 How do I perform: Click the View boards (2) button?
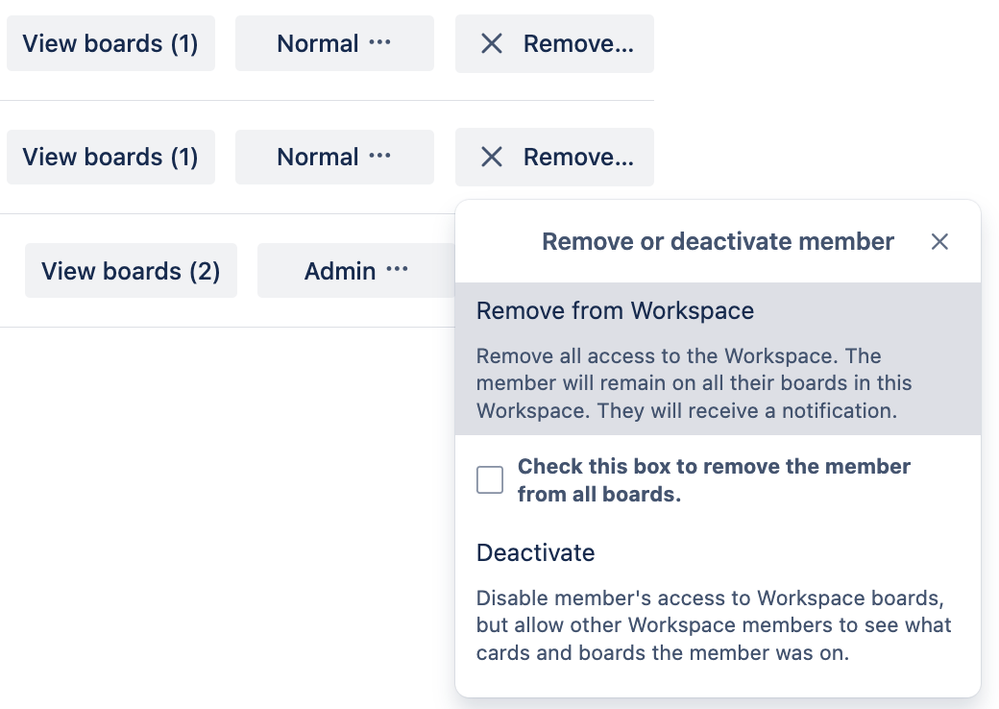click(130, 270)
